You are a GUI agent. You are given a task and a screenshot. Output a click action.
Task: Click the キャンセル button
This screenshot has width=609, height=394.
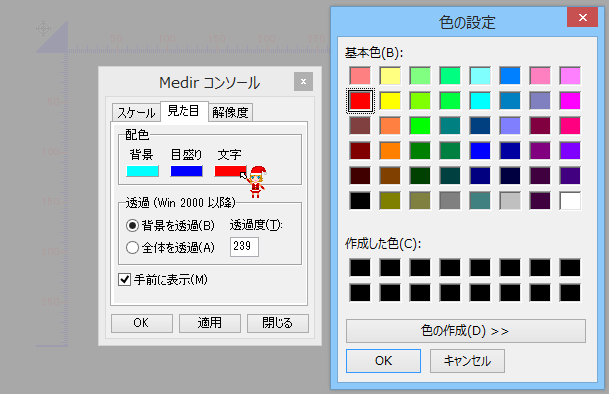(467, 361)
